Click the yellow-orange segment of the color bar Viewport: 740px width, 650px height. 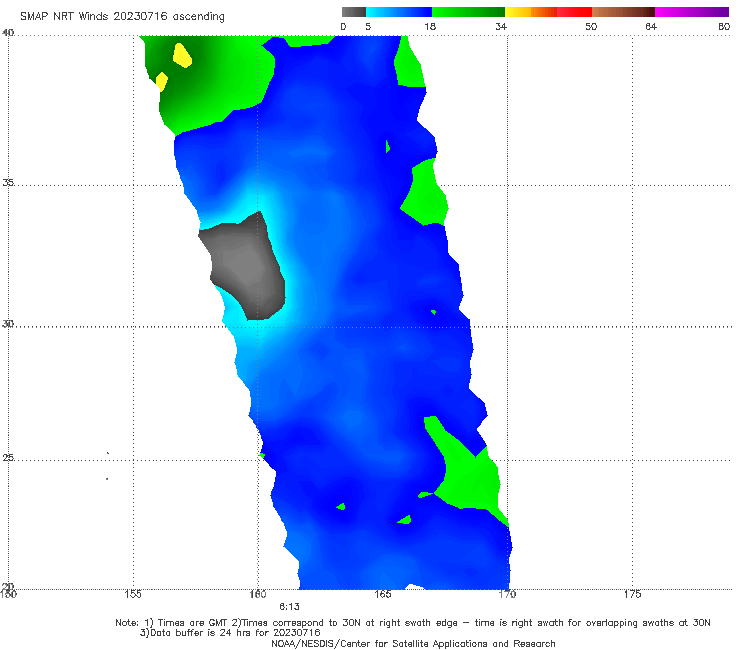click(x=530, y=12)
